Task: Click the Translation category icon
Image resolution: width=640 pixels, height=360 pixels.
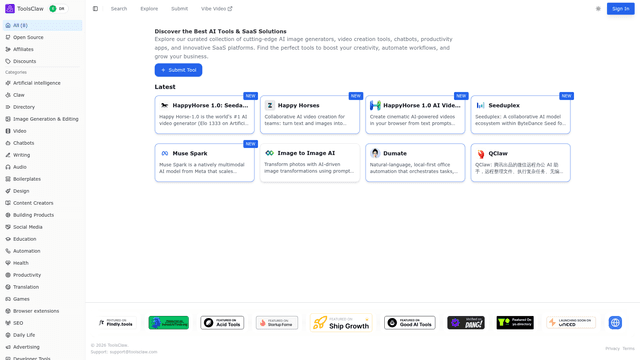Action: point(8,287)
